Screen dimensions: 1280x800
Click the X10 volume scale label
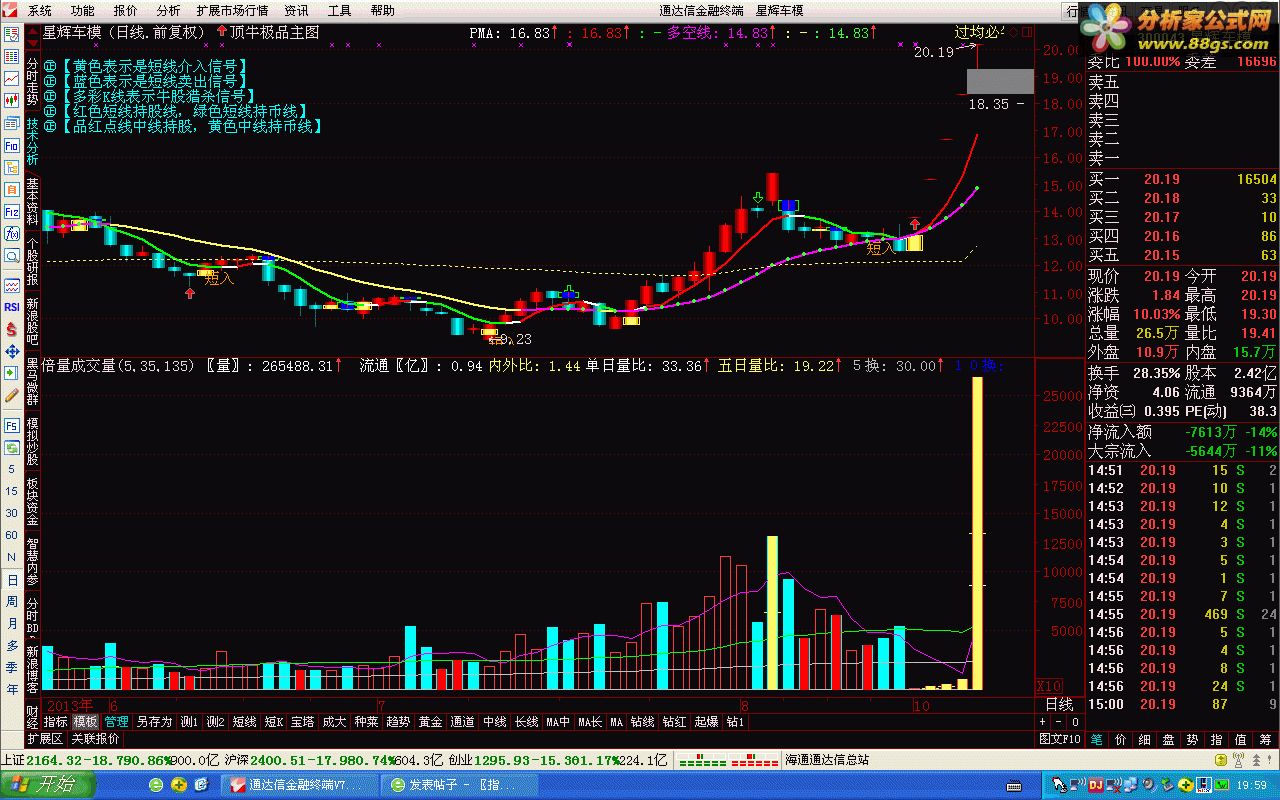(1049, 687)
